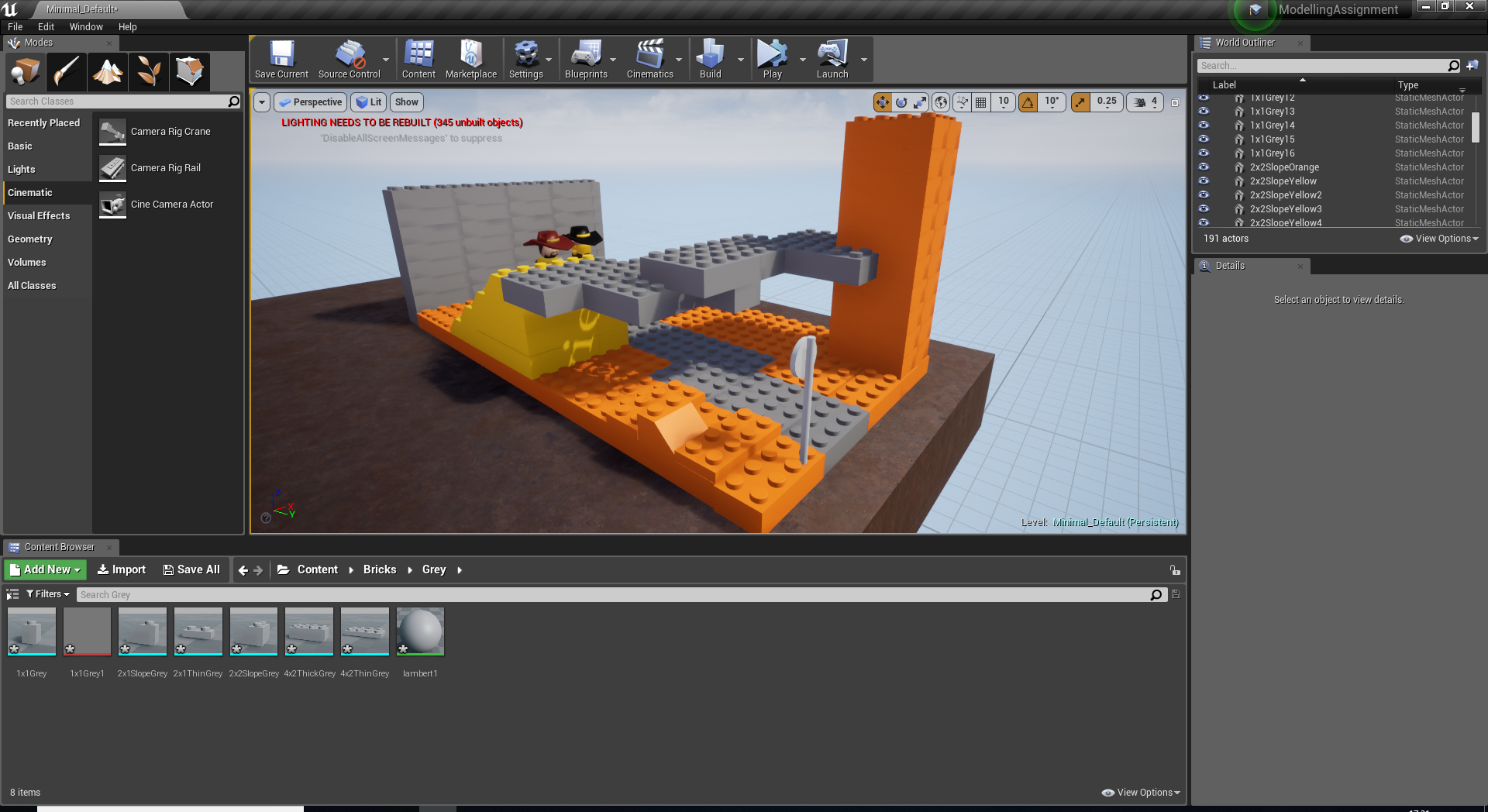Image resolution: width=1488 pixels, height=812 pixels.
Task: Open the Window menu
Action: (x=86, y=27)
